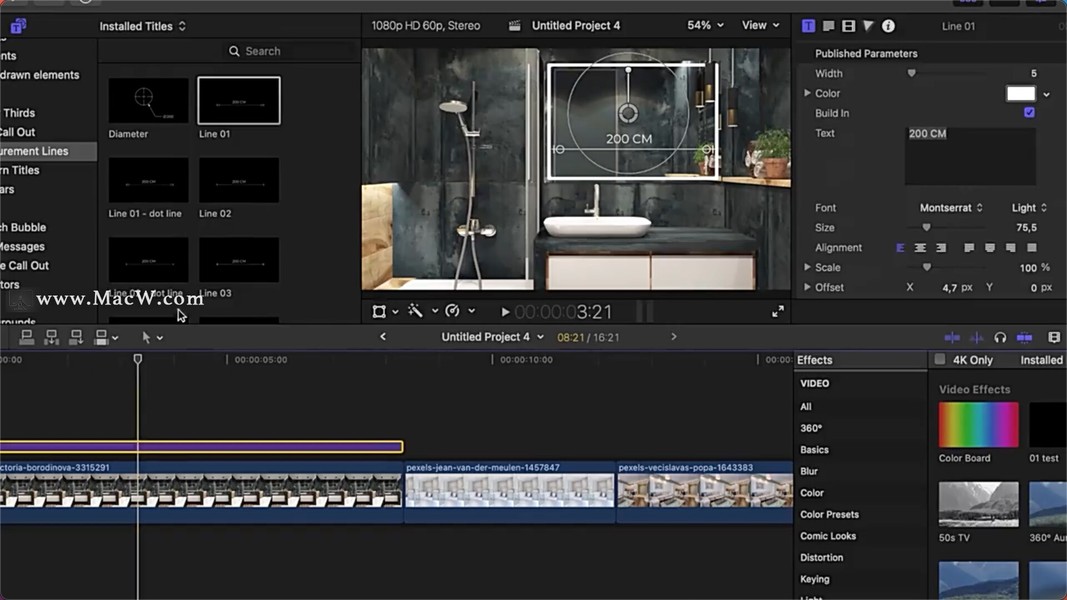This screenshot has width=1067, height=600.
Task: Click the clapperboard project icon
Action: click(514, 26)
